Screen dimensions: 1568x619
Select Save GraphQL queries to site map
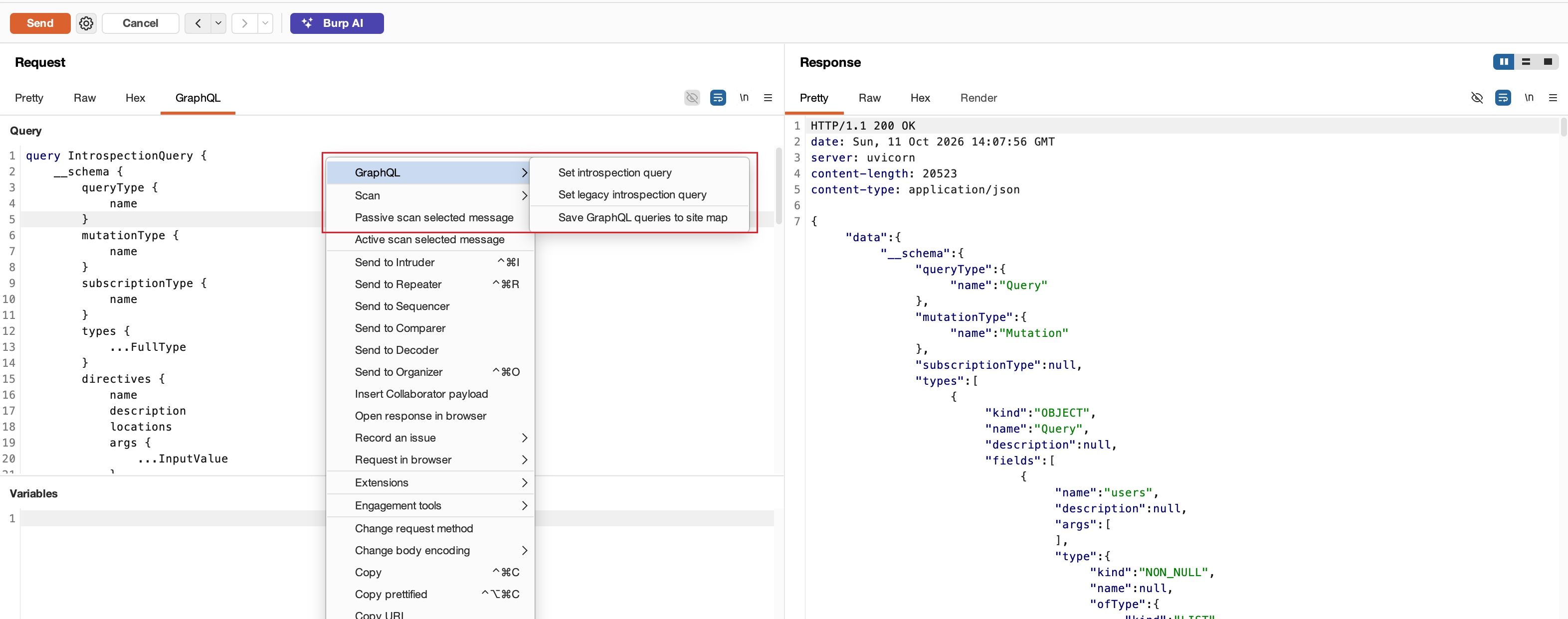coord(639,218)
